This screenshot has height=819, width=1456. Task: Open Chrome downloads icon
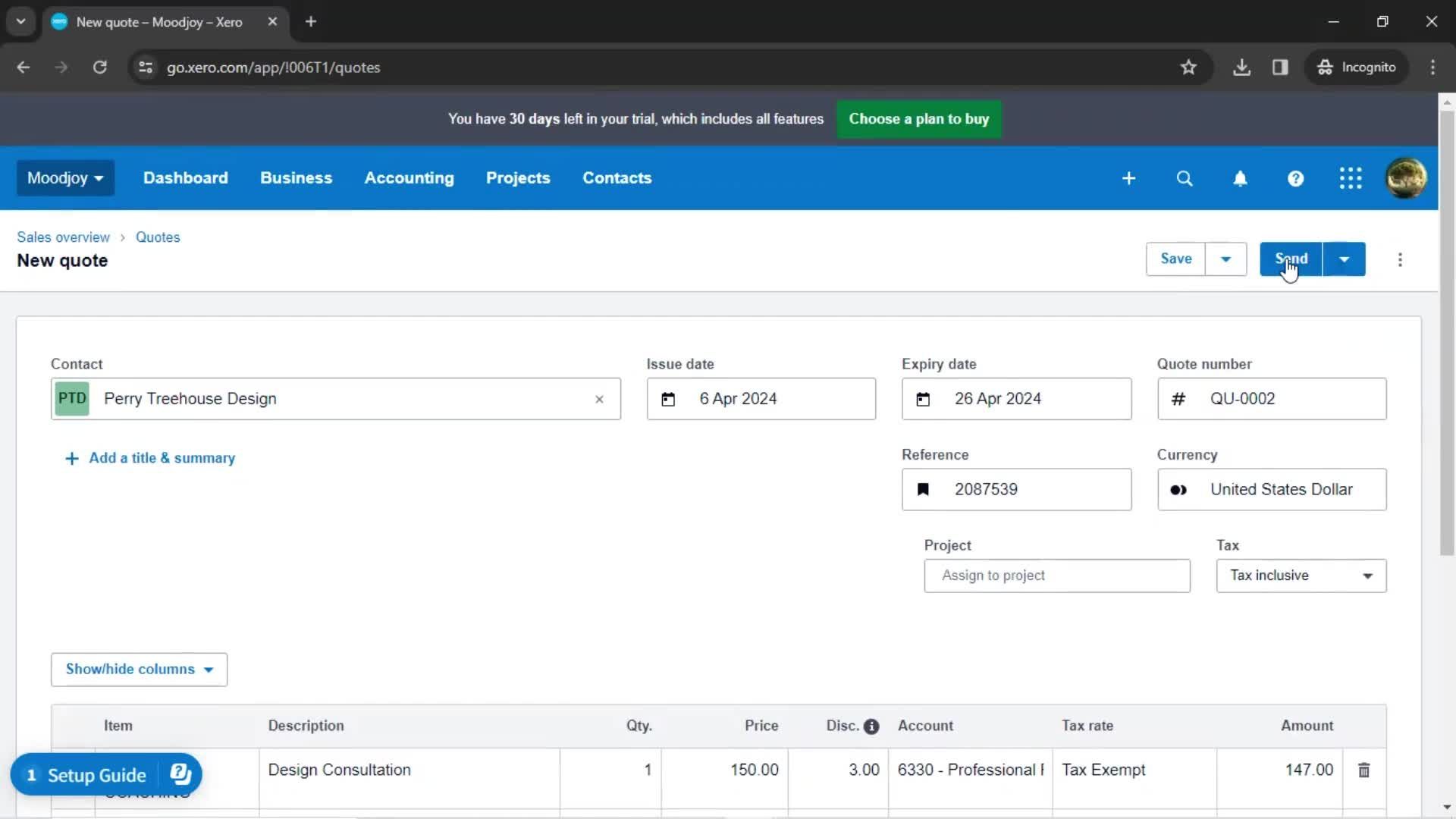(1241, 67)
